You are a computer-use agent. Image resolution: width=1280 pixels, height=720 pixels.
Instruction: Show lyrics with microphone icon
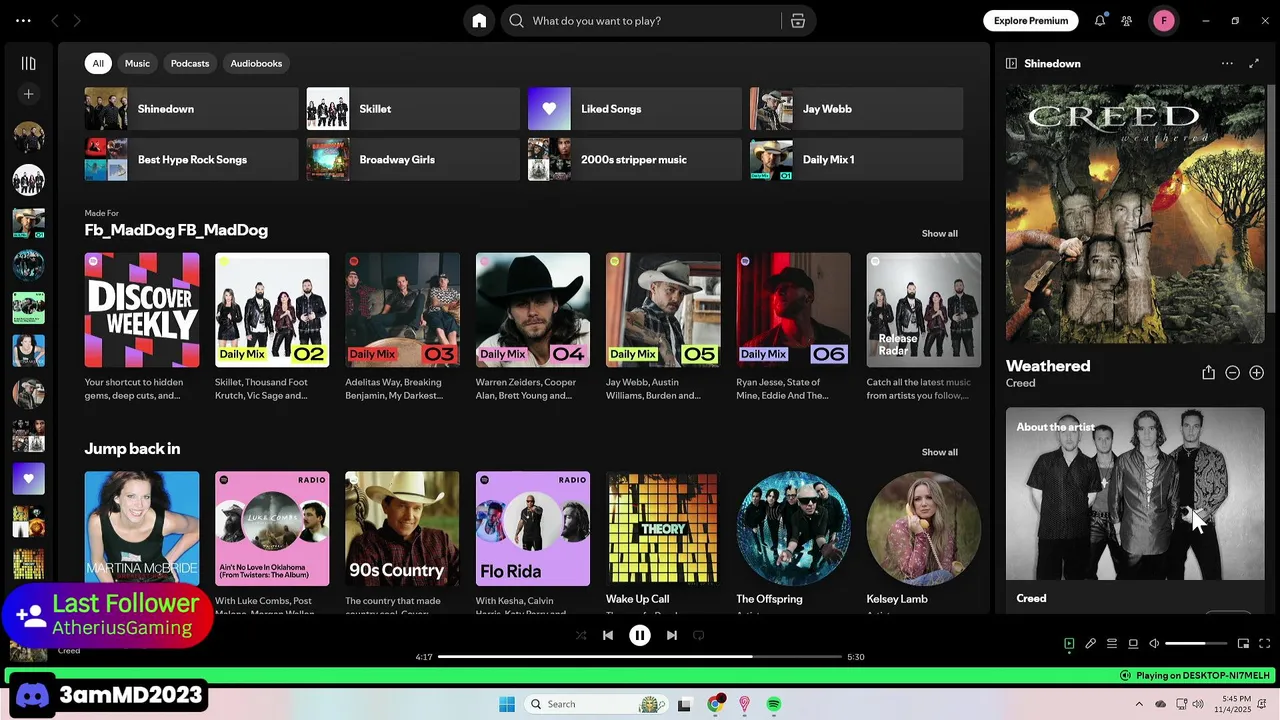tap(1091, 644)
